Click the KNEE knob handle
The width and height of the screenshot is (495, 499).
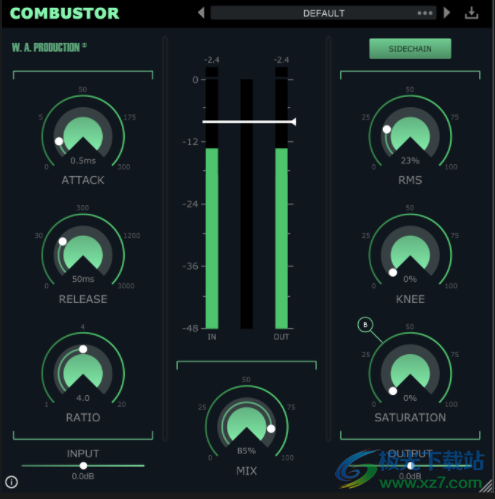[393, 272]
